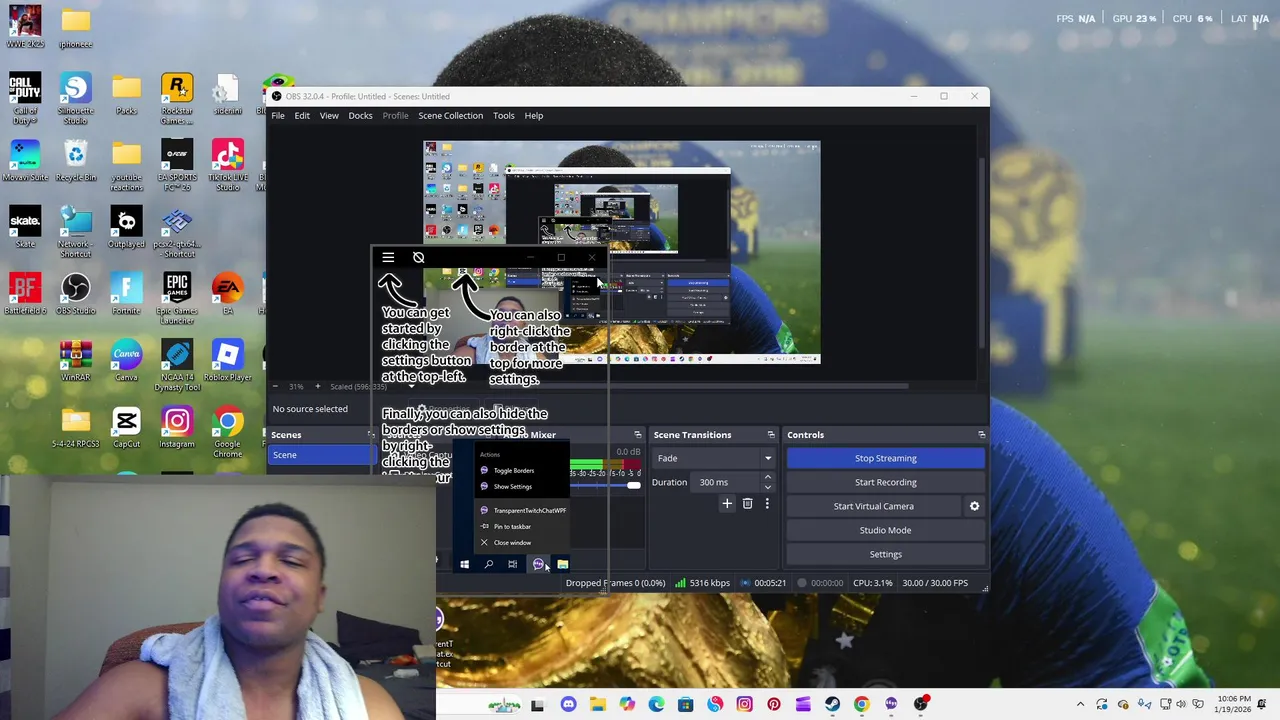Remove transition with the trash icon
Viewport: 1280px width, 720px height.
[747, 504]
